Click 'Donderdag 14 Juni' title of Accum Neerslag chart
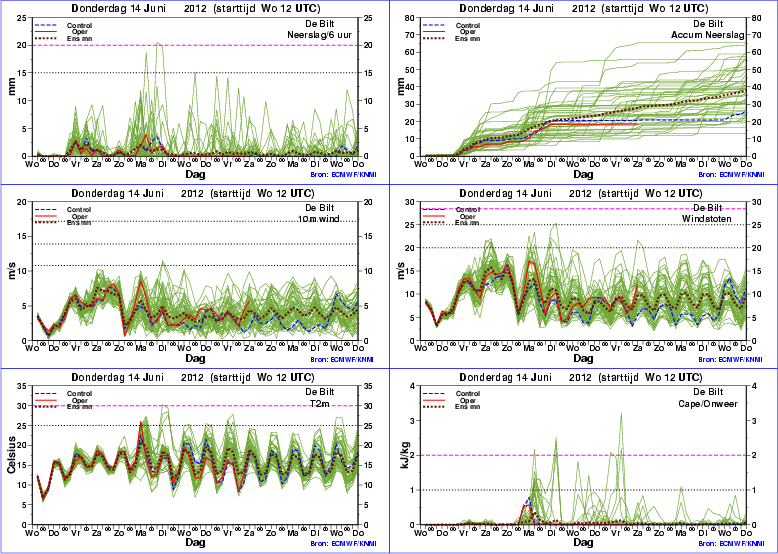 point(507,8)
